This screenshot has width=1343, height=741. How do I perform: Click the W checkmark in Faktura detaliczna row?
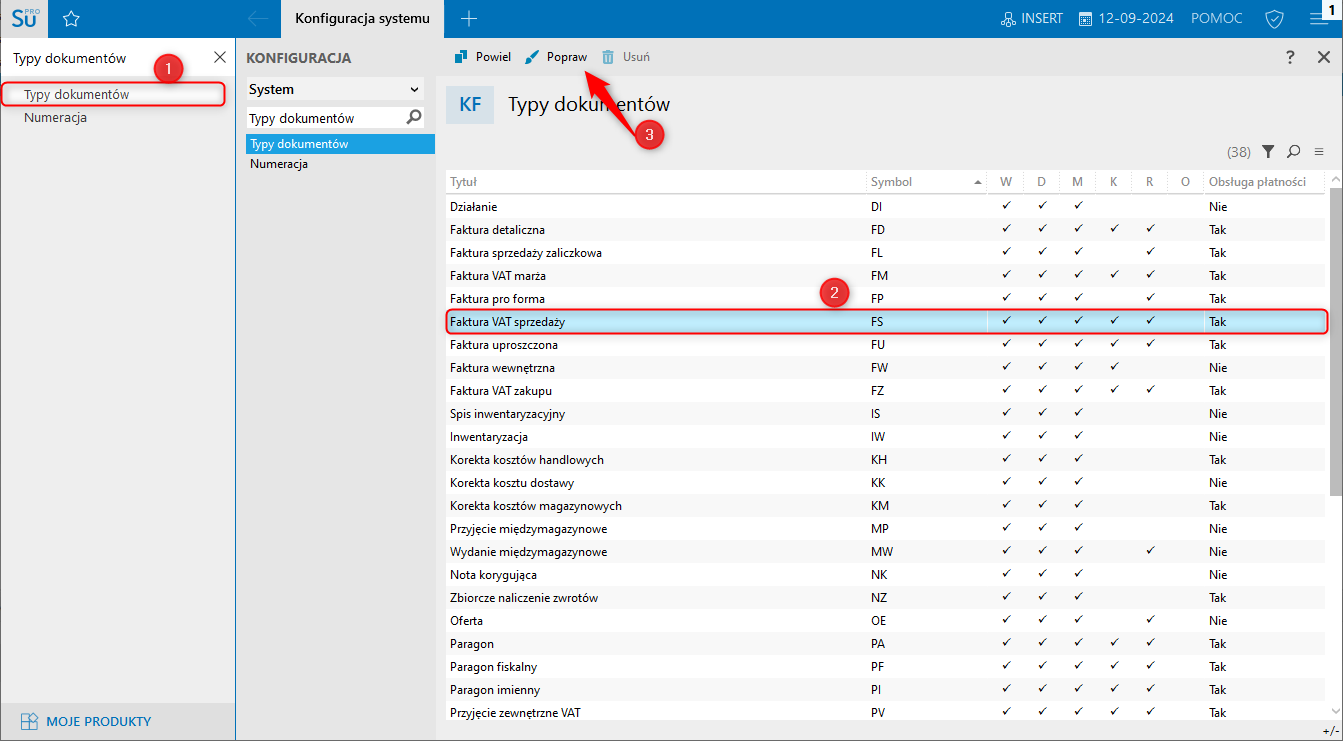(x=1006, y=229)
